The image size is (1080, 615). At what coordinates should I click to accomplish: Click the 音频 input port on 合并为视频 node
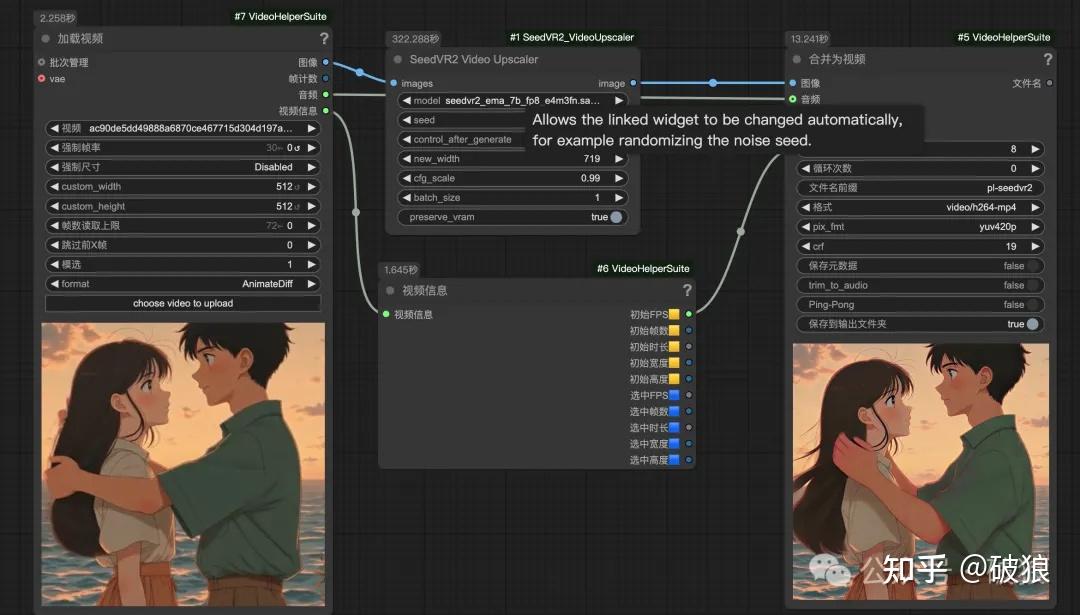coord(790,99)
